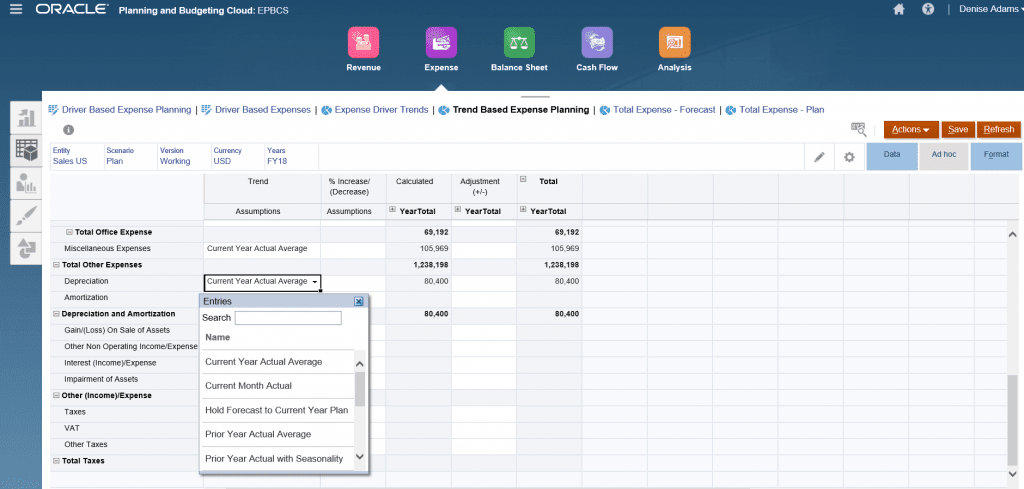Open the hamburger navigator menu
The image size is (1024, 489).
click(15, 10)
